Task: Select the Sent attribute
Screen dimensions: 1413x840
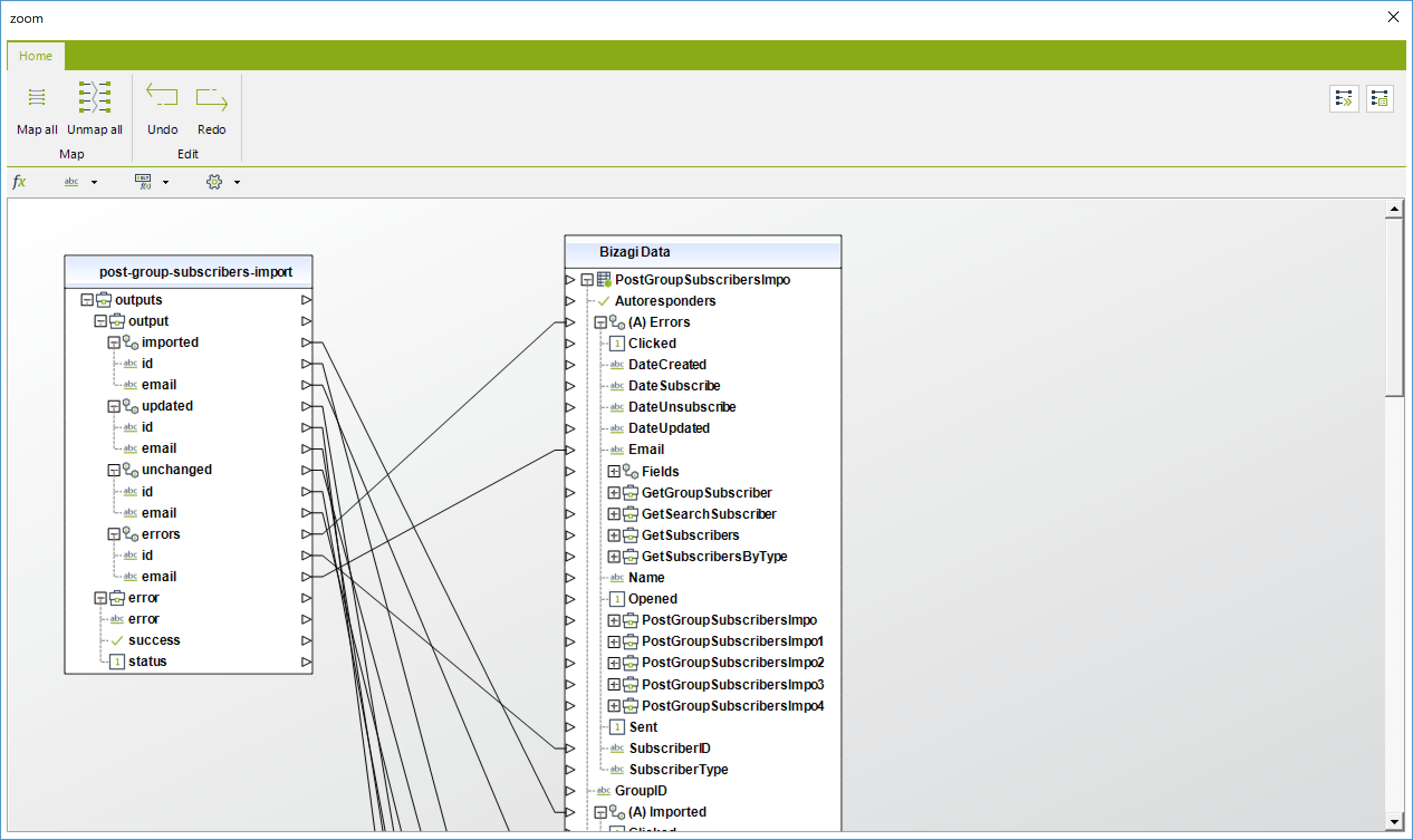Action: pyautogui.click(x=643, y=727)
